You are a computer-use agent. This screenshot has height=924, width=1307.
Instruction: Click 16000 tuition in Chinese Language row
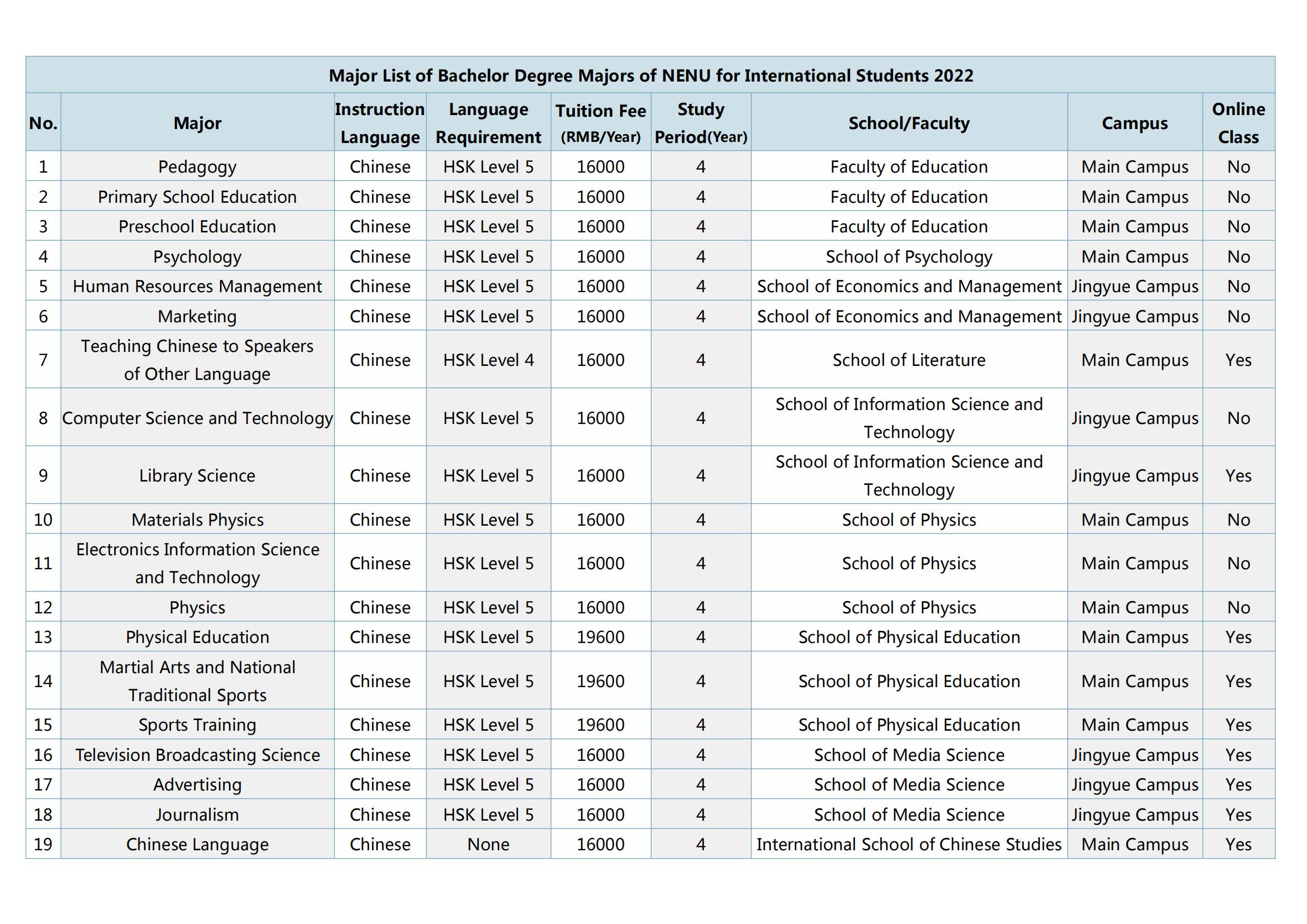coord(601,844)
